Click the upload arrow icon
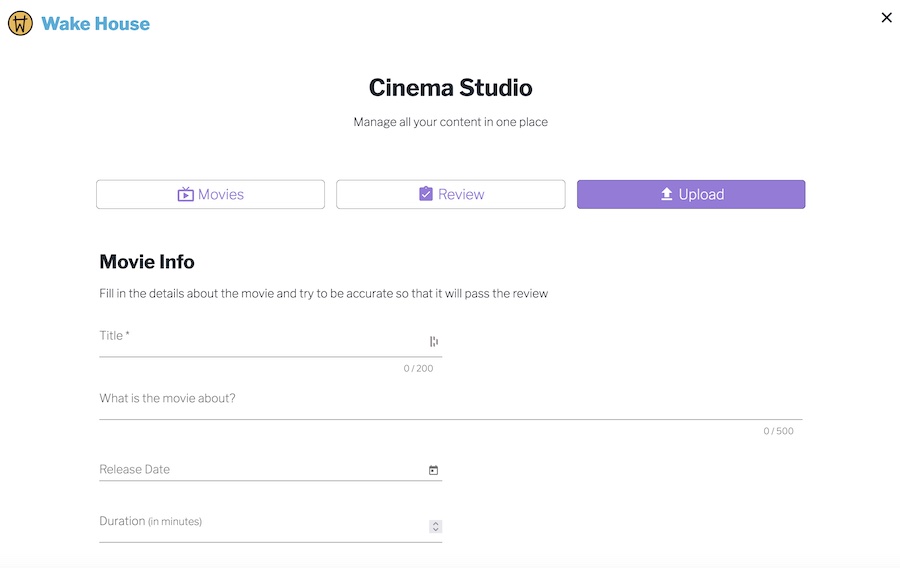Screen dimensions: 900x568 [666, 194]
